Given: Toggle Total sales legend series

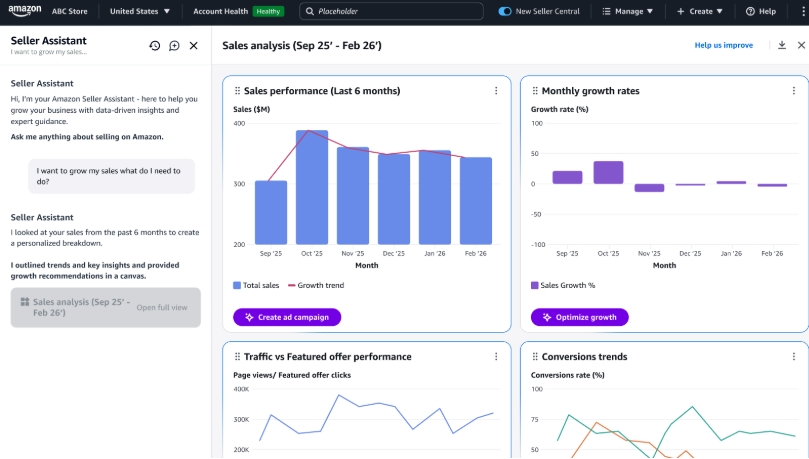Looking at the screenshot, I should coord(256,285).
